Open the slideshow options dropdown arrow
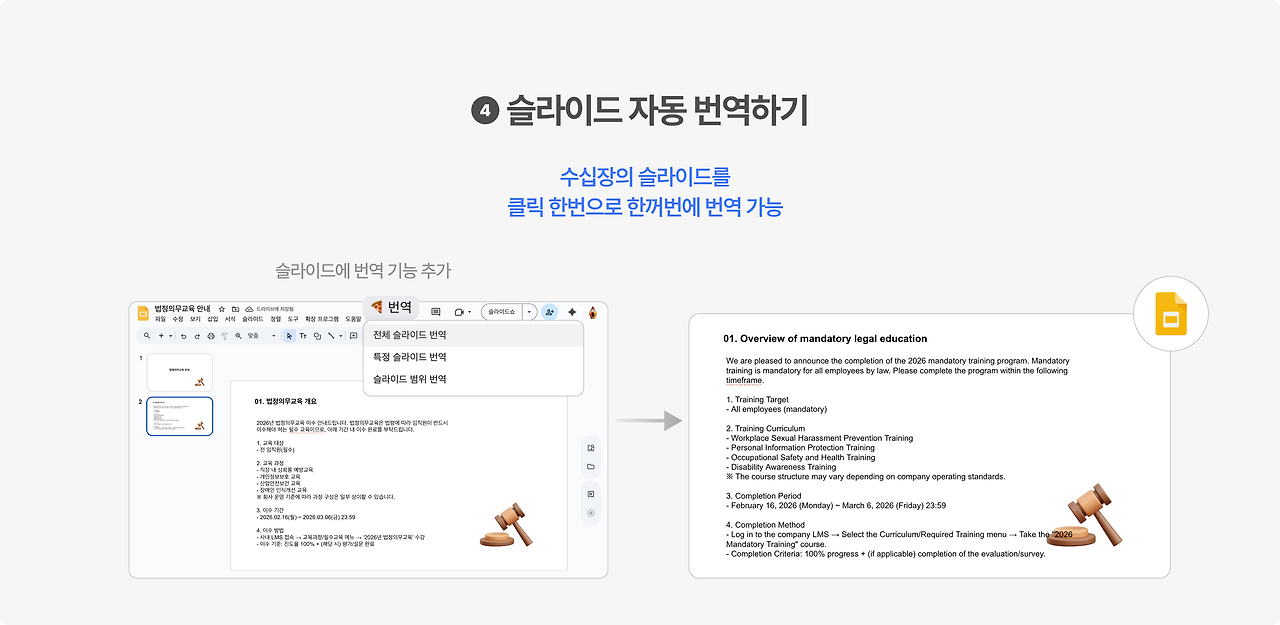The image size is (1280, 625). [531, 312]
